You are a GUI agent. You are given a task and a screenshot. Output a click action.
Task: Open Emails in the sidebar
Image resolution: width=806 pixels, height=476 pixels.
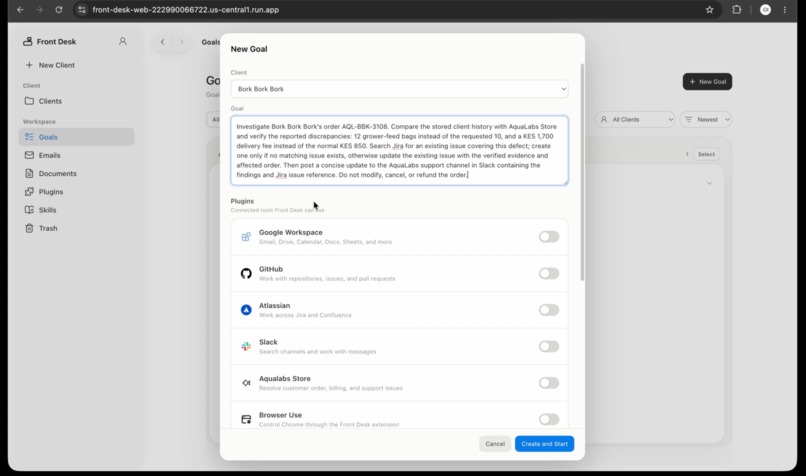coord(77,155)
